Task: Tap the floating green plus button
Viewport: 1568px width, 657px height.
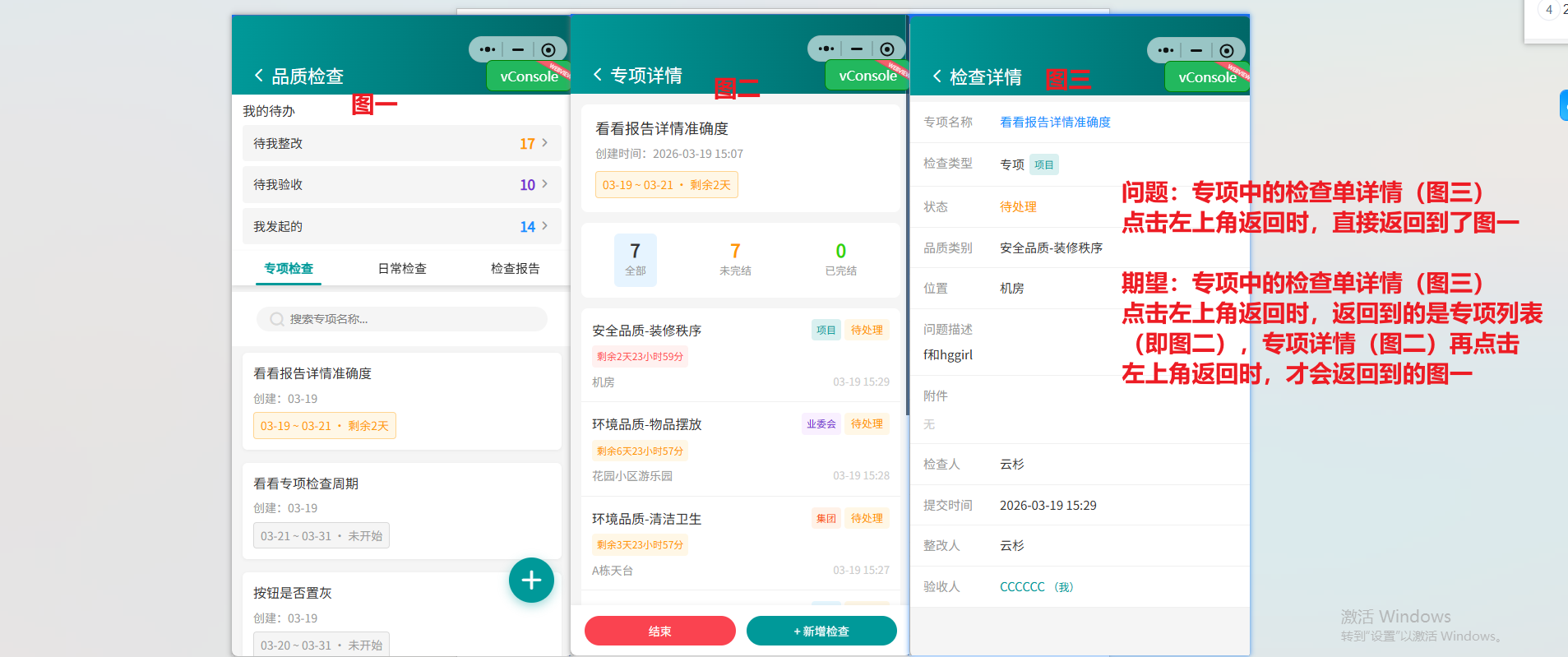Action: coord(531,581)
